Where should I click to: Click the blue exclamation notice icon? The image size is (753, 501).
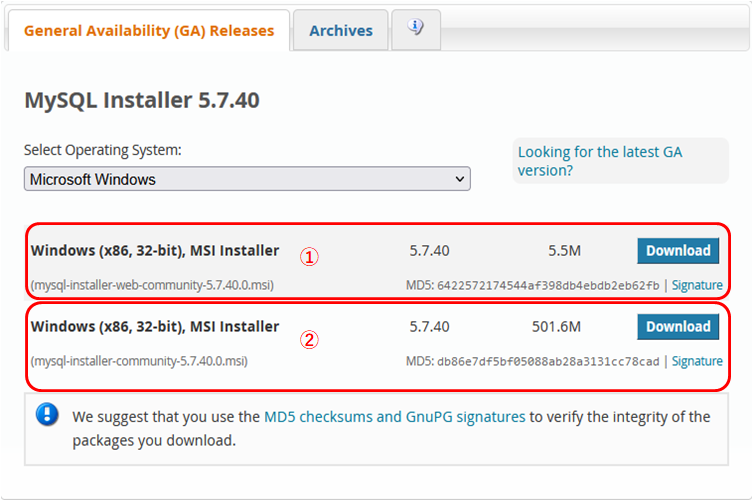[47, 414]
